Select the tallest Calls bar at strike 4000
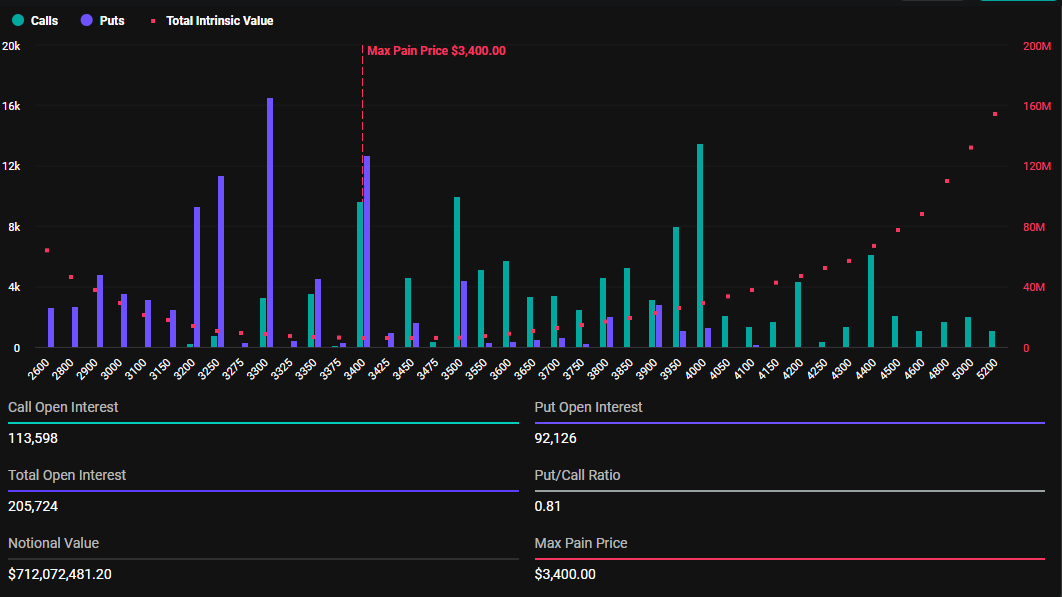Viewport: 1062px width, 597px height. pyautogui.click(x=700, y=245)
